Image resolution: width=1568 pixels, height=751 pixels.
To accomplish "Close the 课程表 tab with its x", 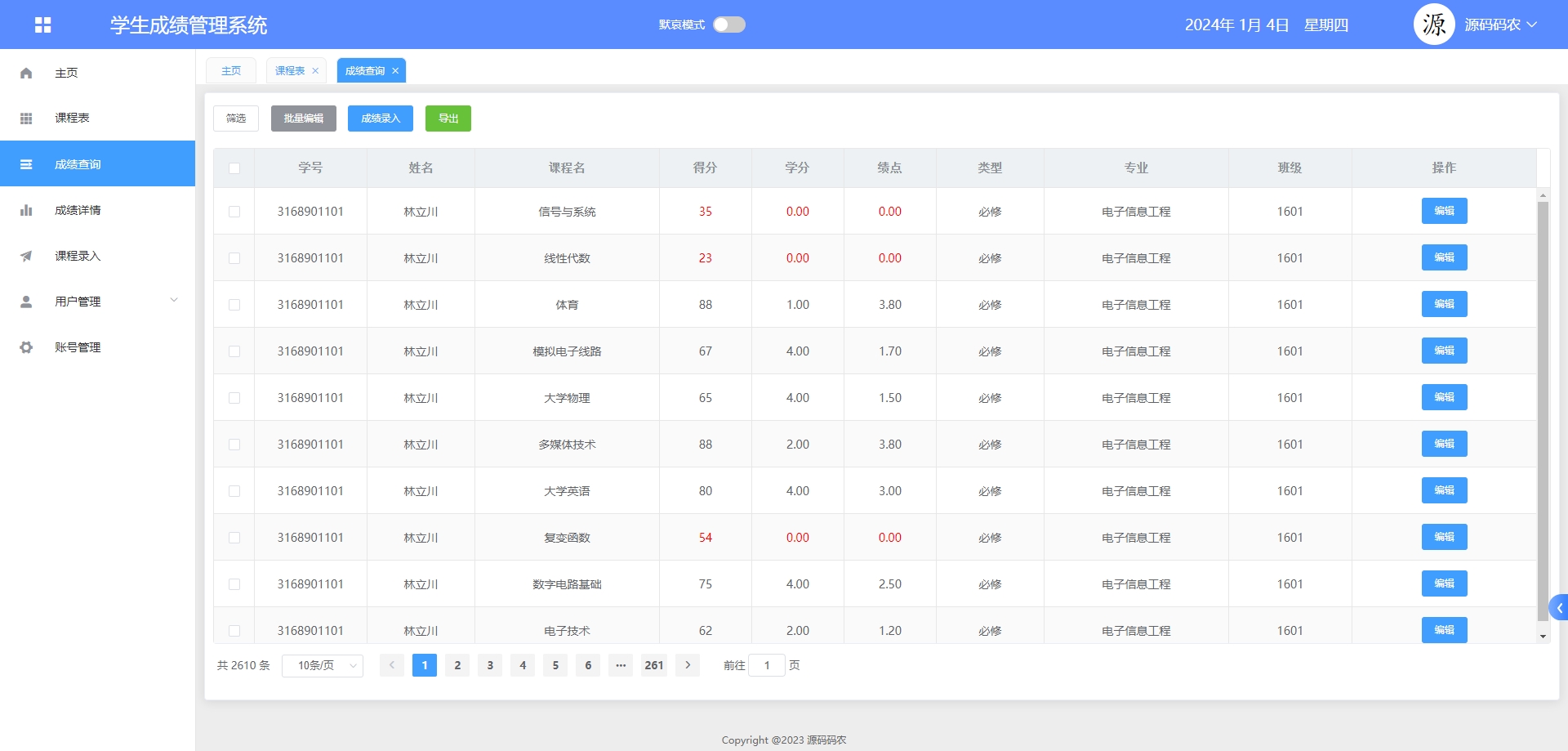I will point(315,71).
